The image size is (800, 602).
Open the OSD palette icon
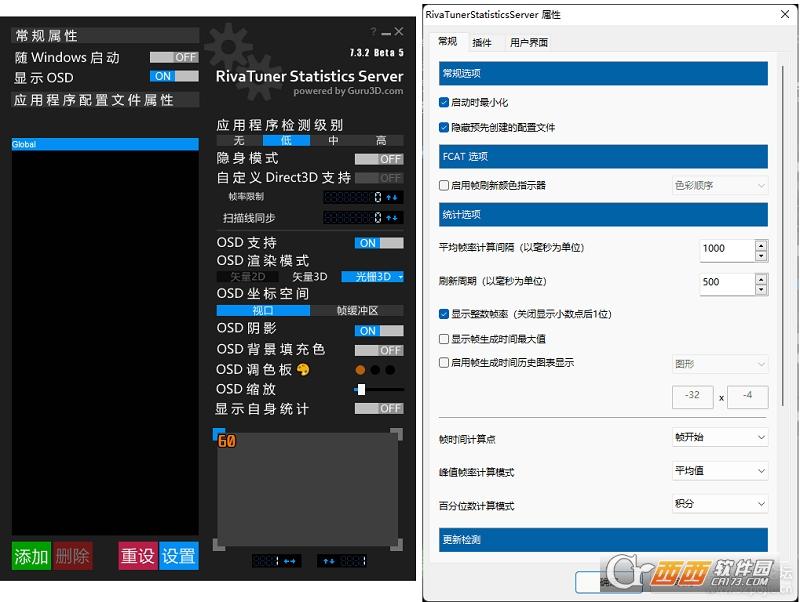[303, 369]
